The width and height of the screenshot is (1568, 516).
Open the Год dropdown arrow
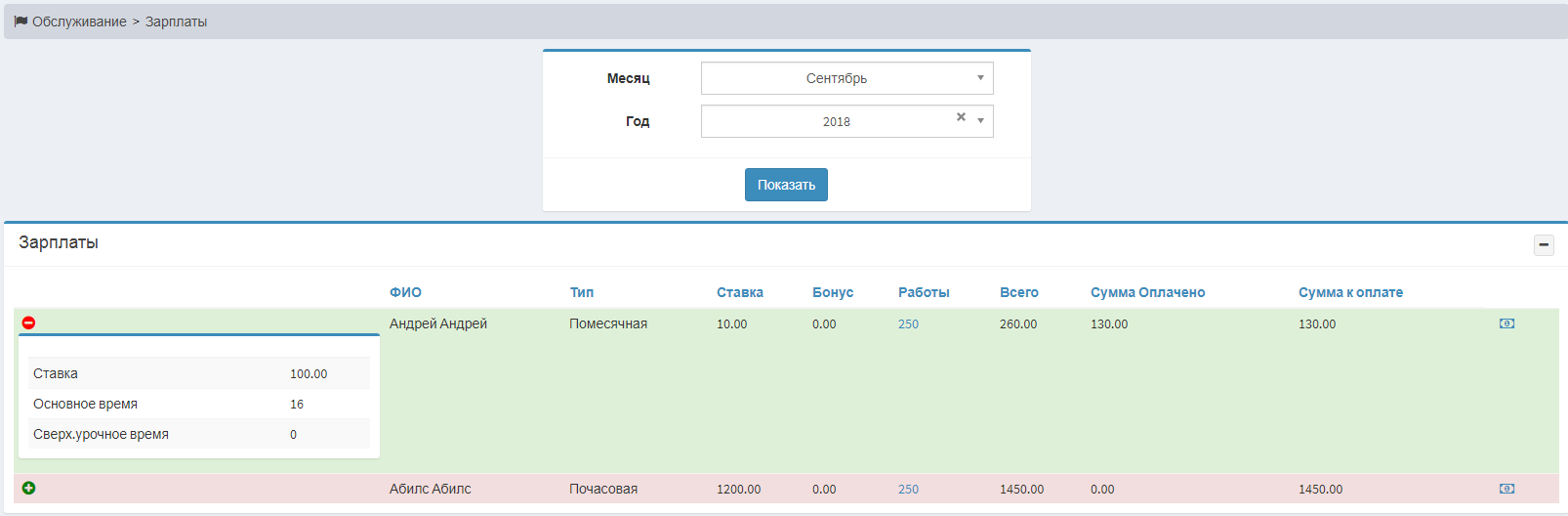tap(980, 121)
